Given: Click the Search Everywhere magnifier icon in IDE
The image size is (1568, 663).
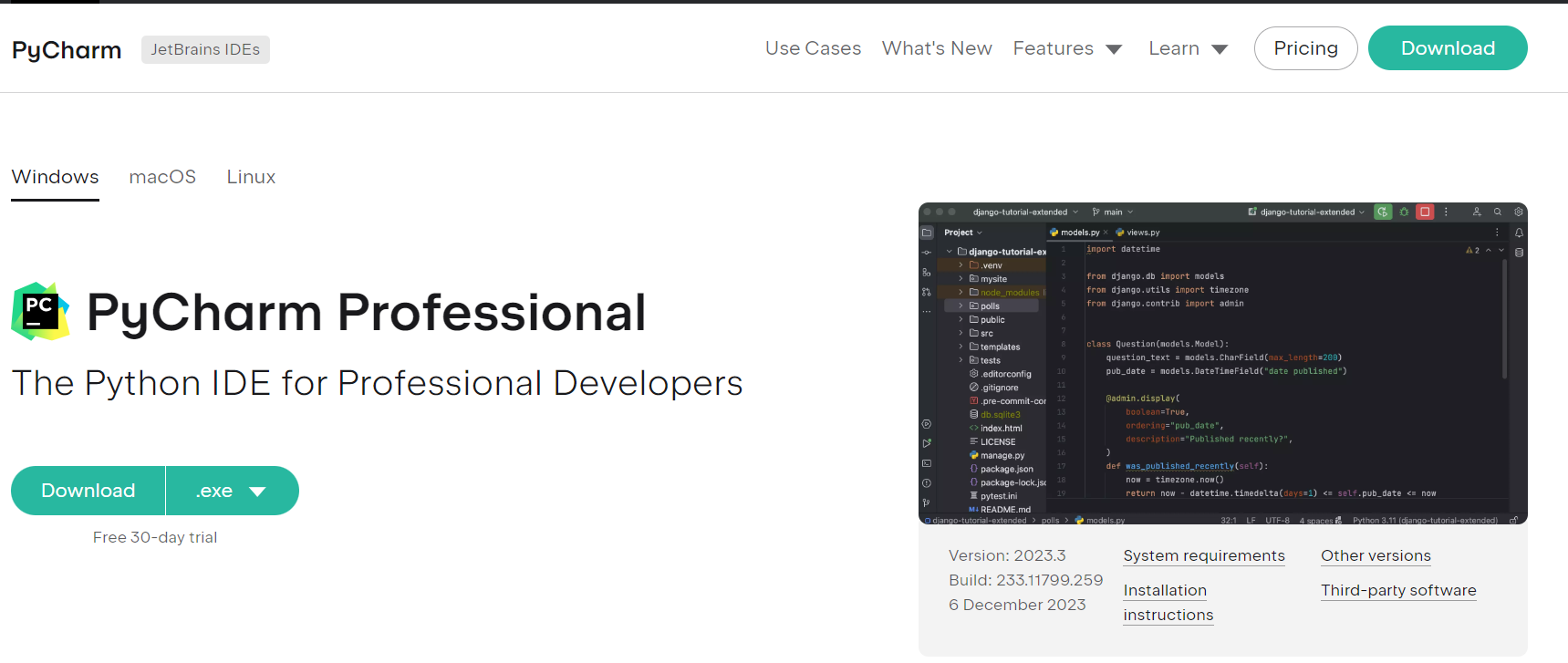Looking at the screenshot, I should (x=1498, y=212).
